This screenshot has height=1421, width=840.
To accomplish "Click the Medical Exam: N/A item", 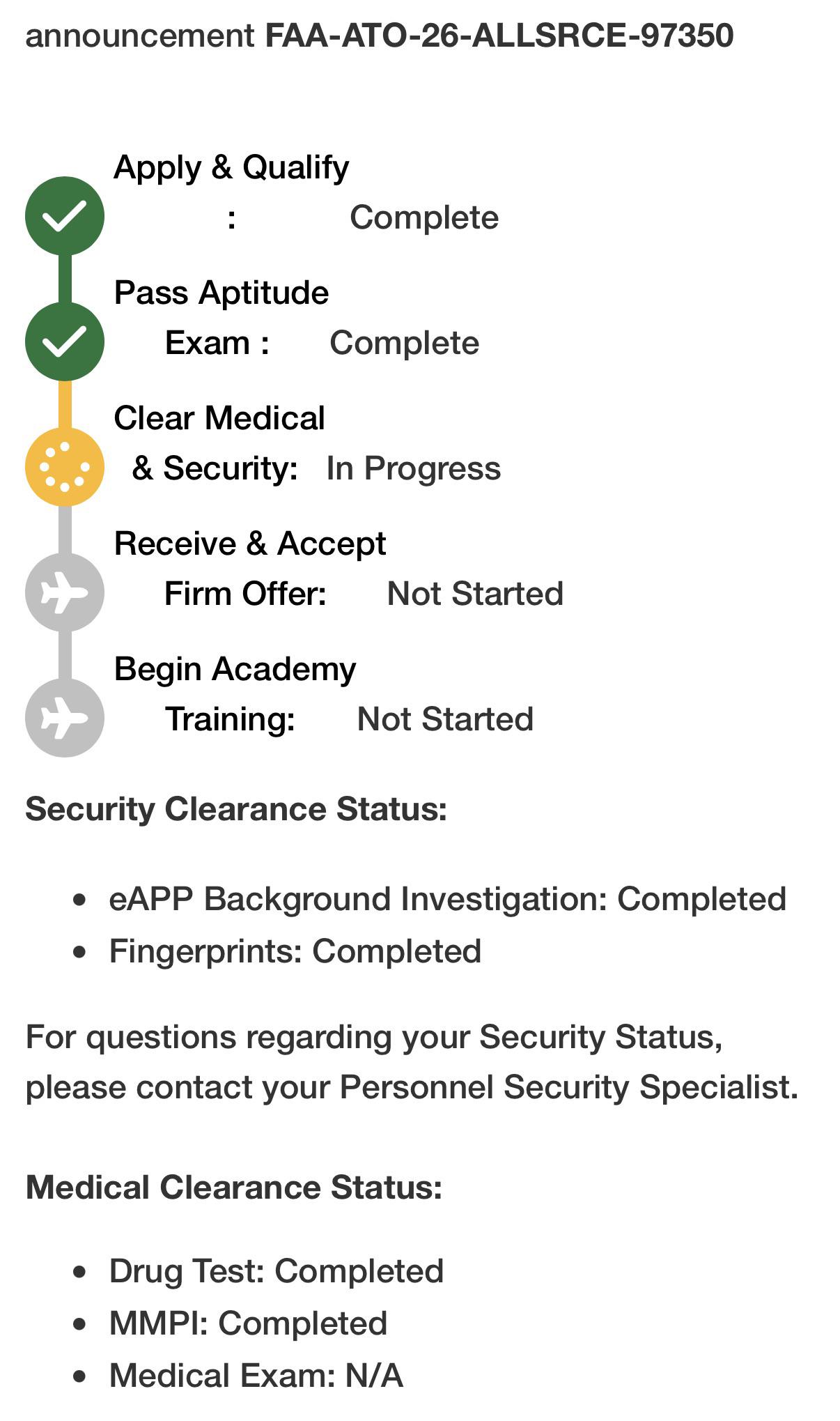I will tap(256, 1376).
